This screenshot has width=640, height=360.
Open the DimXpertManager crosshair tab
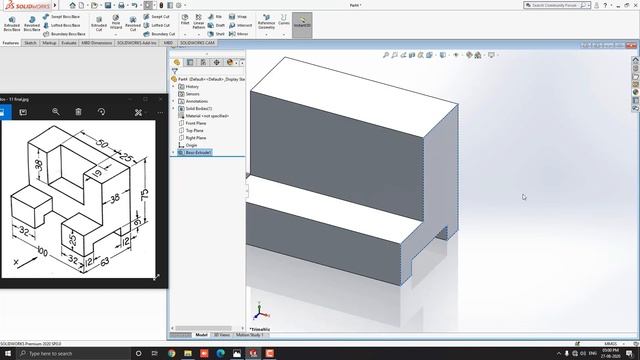point(216,62)
